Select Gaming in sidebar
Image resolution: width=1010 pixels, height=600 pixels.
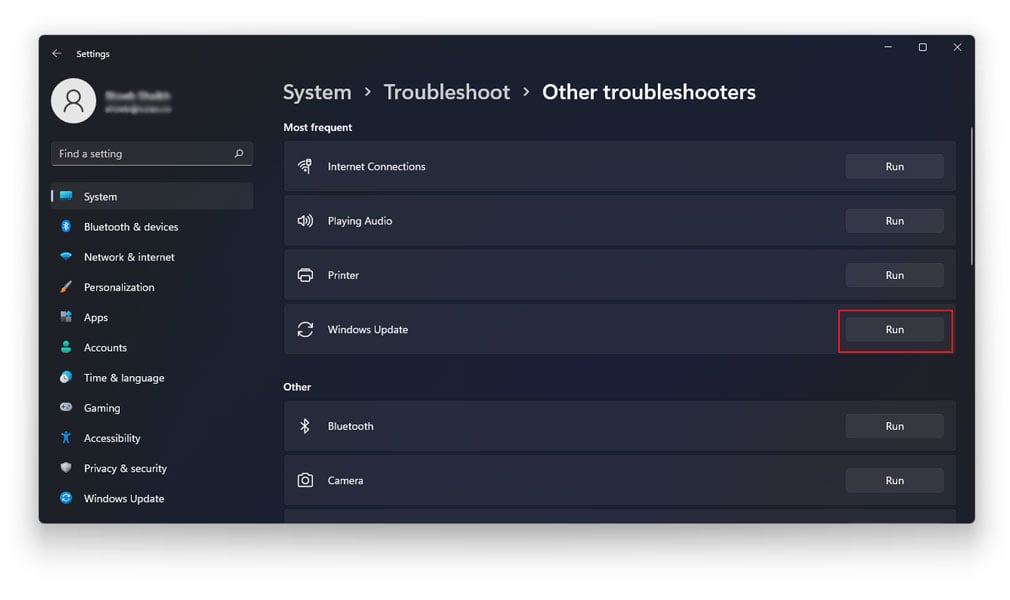pyautogui.click(x=152, y=408)
